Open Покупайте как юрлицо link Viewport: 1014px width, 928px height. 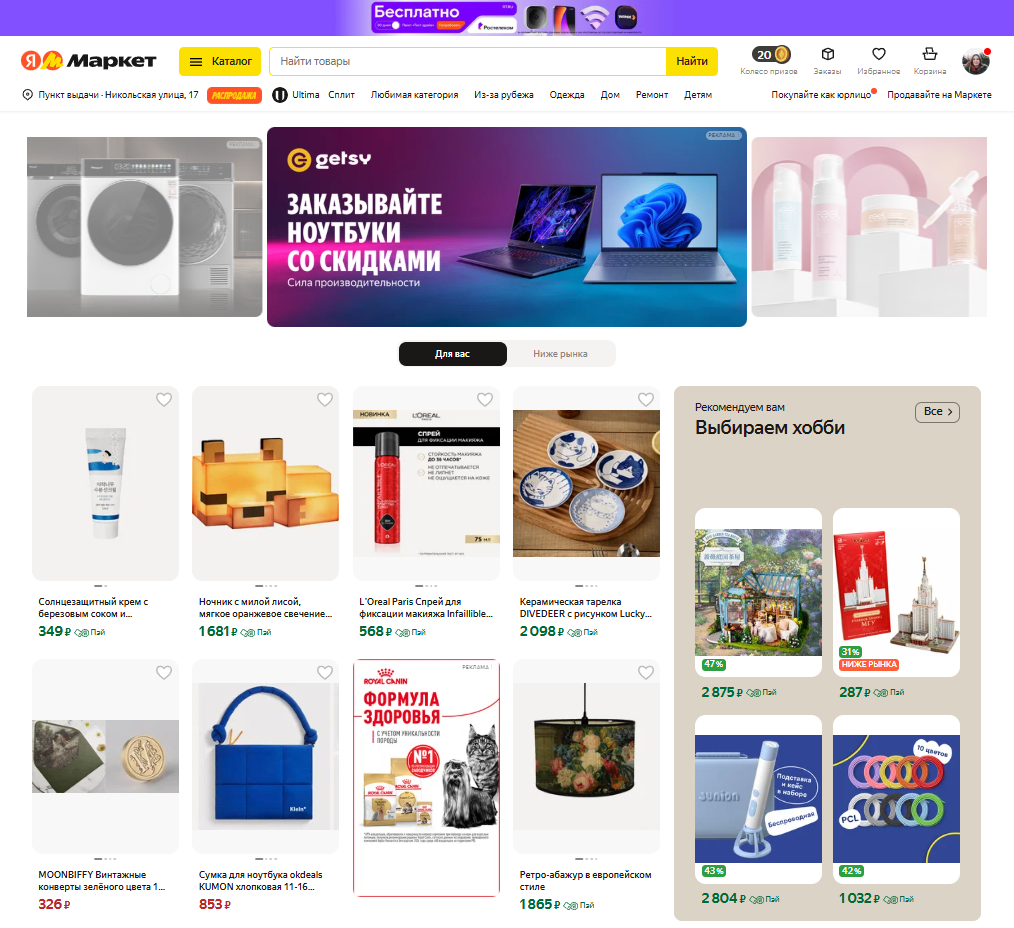(821, 95)
